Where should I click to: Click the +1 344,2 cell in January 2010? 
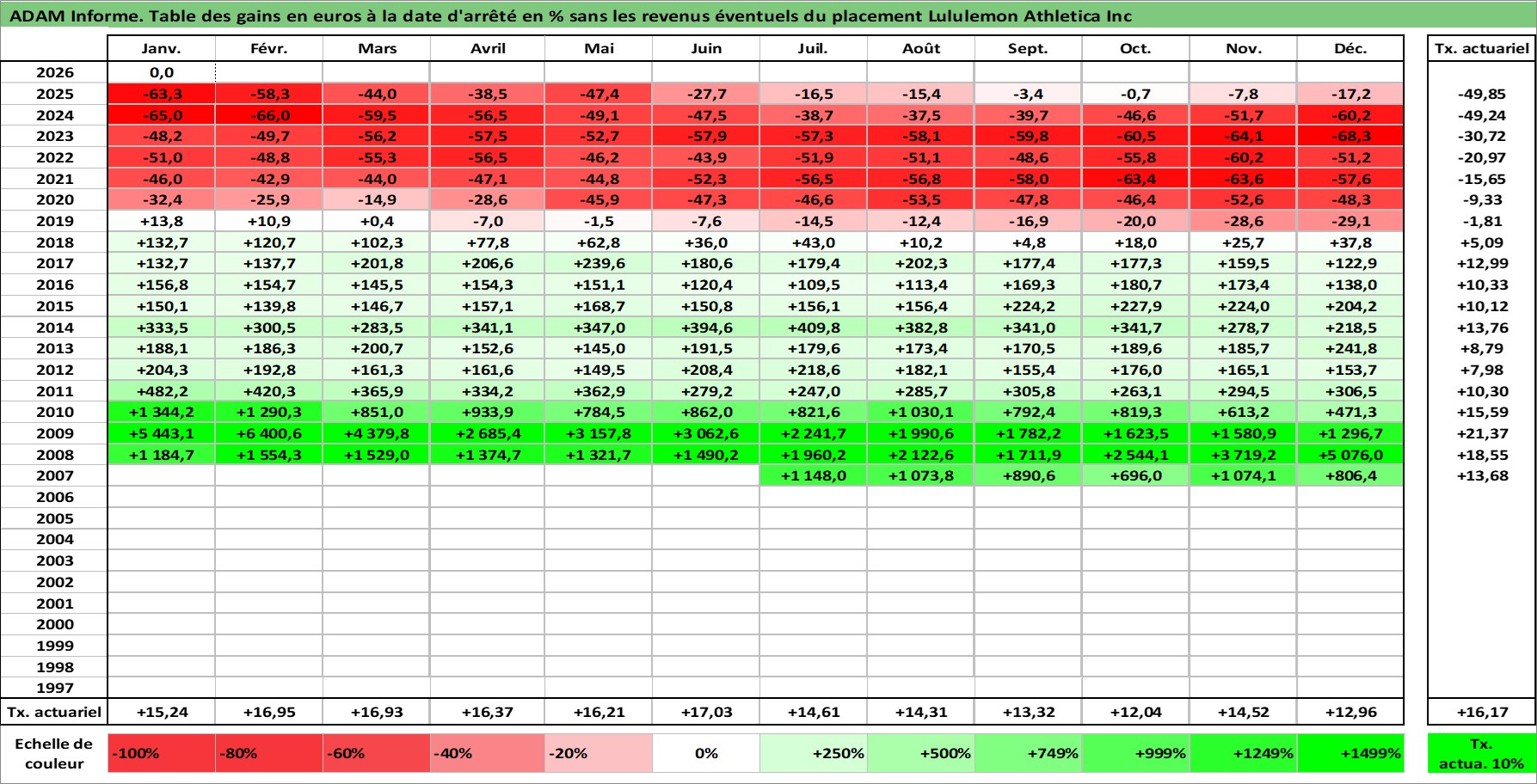pyautogui.click(x=162, y=412)
